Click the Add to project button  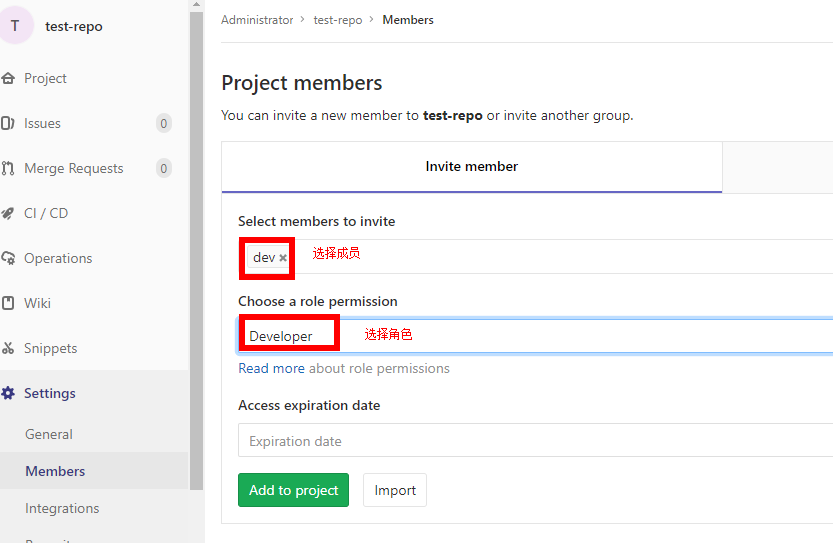(x=293, y=490)
